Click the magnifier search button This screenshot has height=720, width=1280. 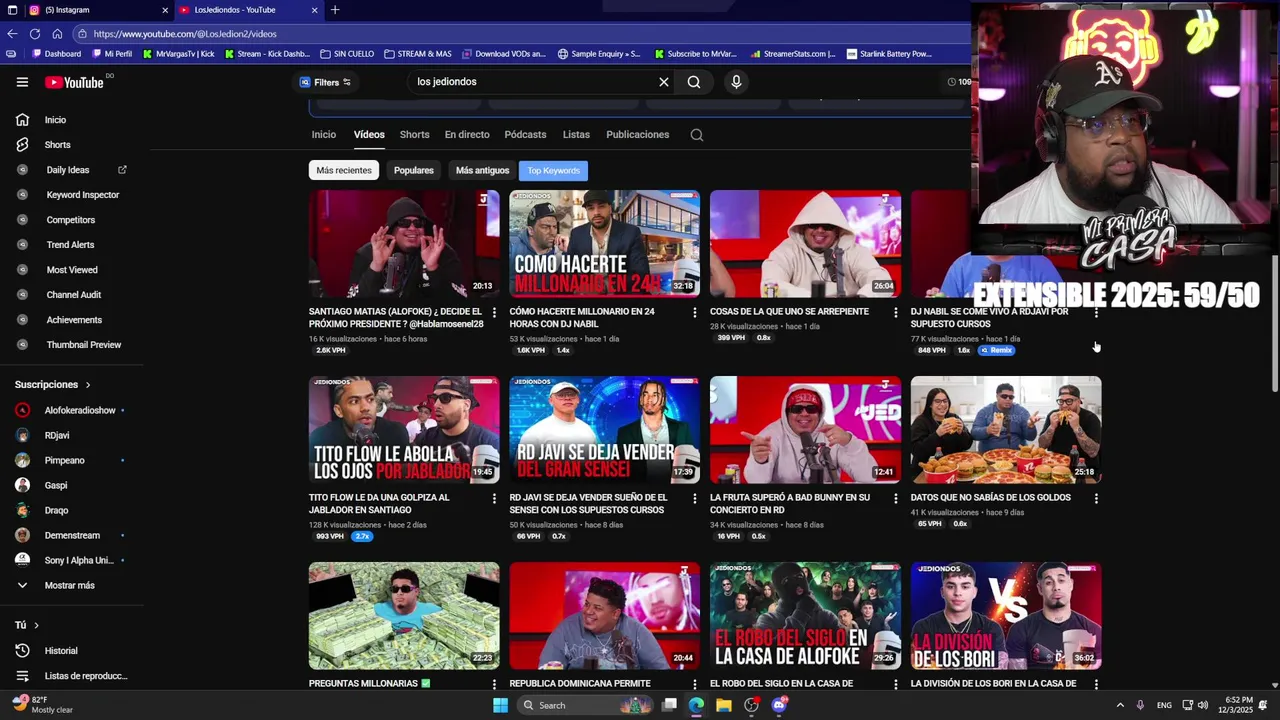694,82
